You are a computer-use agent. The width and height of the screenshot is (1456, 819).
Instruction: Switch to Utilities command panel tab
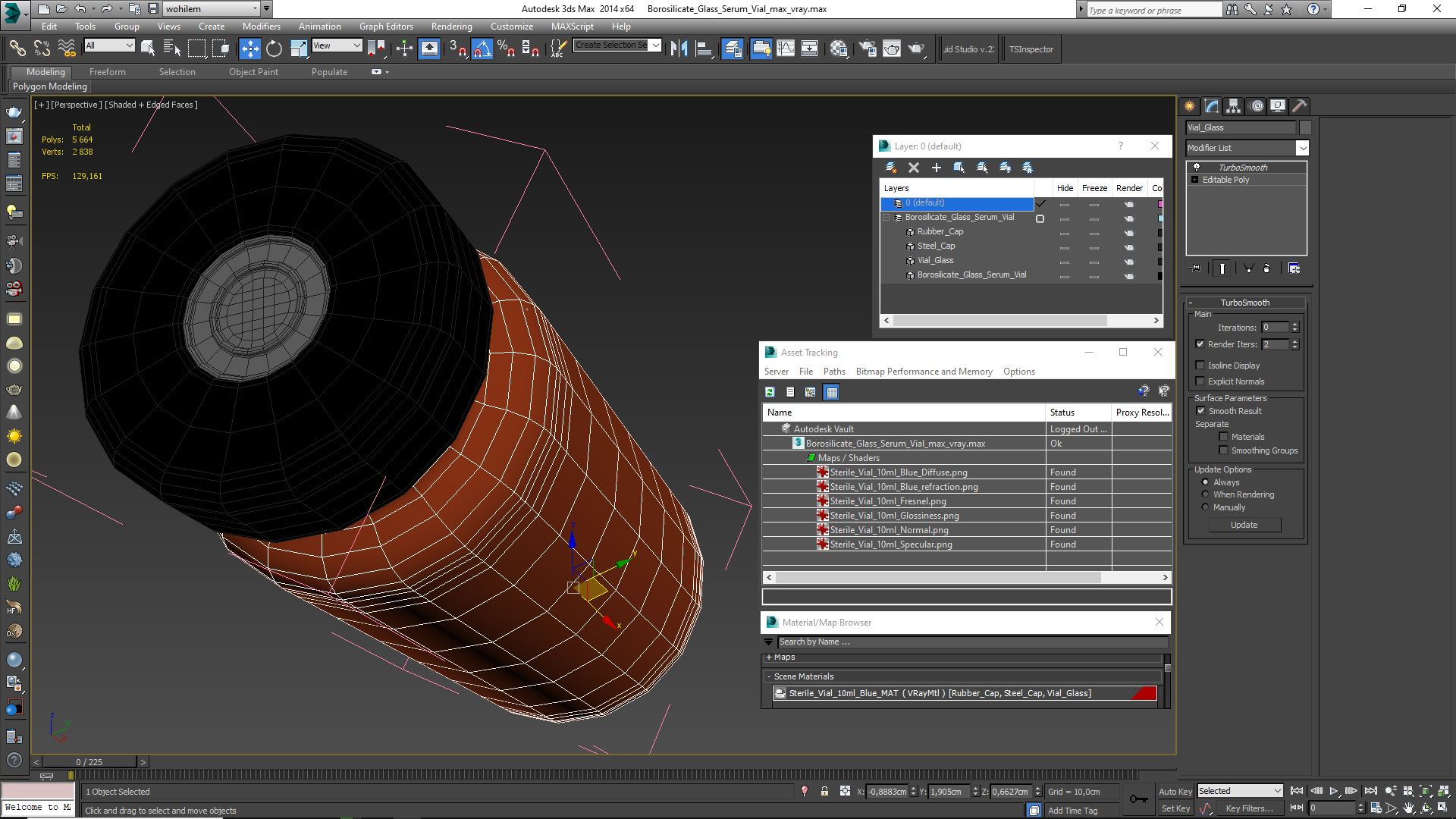1300,106
